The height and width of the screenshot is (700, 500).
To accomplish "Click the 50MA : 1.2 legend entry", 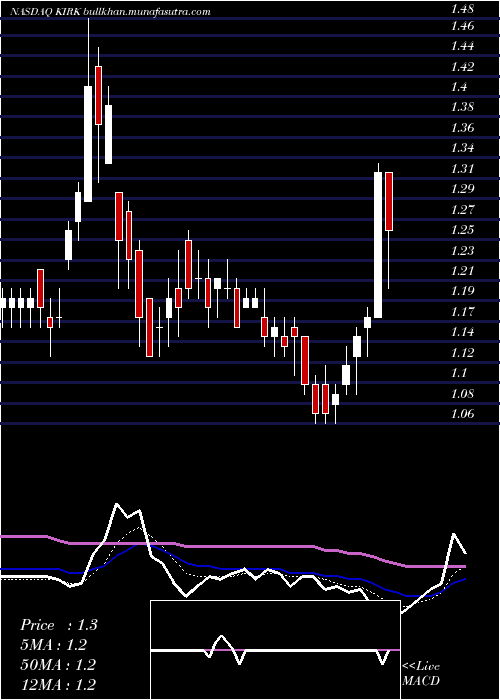I will [58, 665].
